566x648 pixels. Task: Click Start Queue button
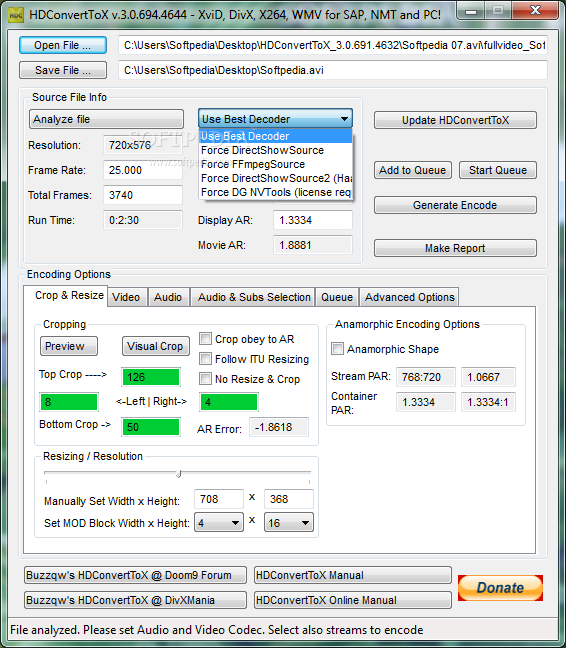point(498,170)
